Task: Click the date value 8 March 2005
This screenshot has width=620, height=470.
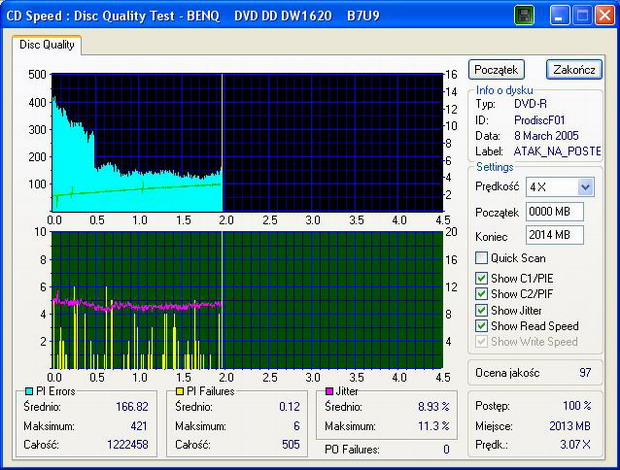Action: [x=546, y=136]
